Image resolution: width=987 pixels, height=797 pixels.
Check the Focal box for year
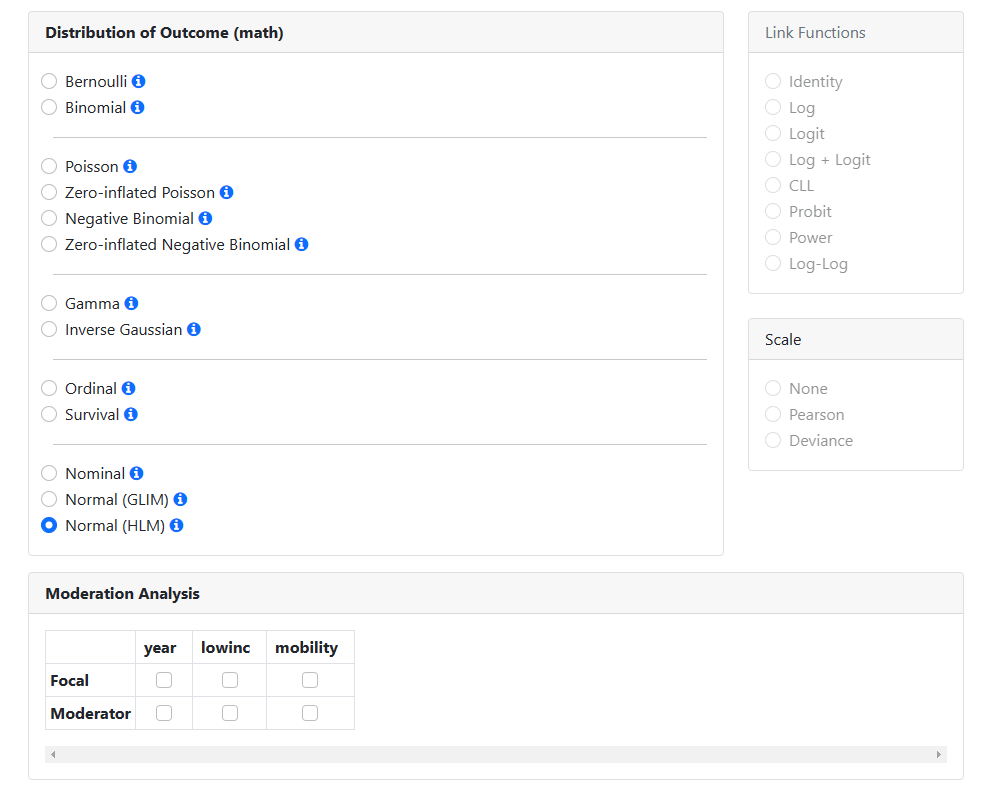coord(164,680)
